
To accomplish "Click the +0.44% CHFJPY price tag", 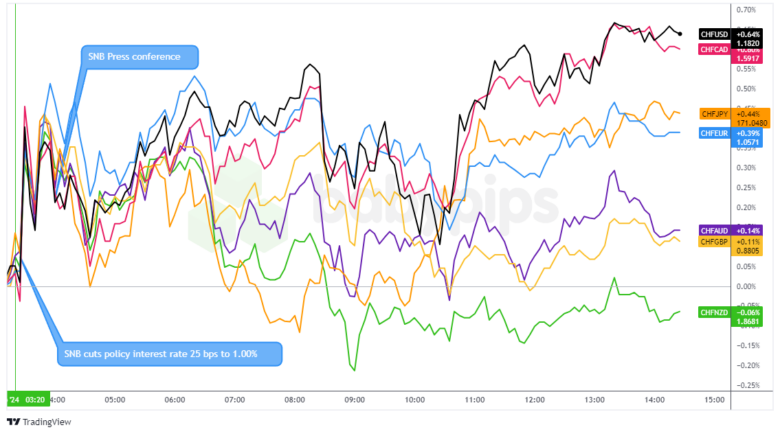I will point(748,113).
